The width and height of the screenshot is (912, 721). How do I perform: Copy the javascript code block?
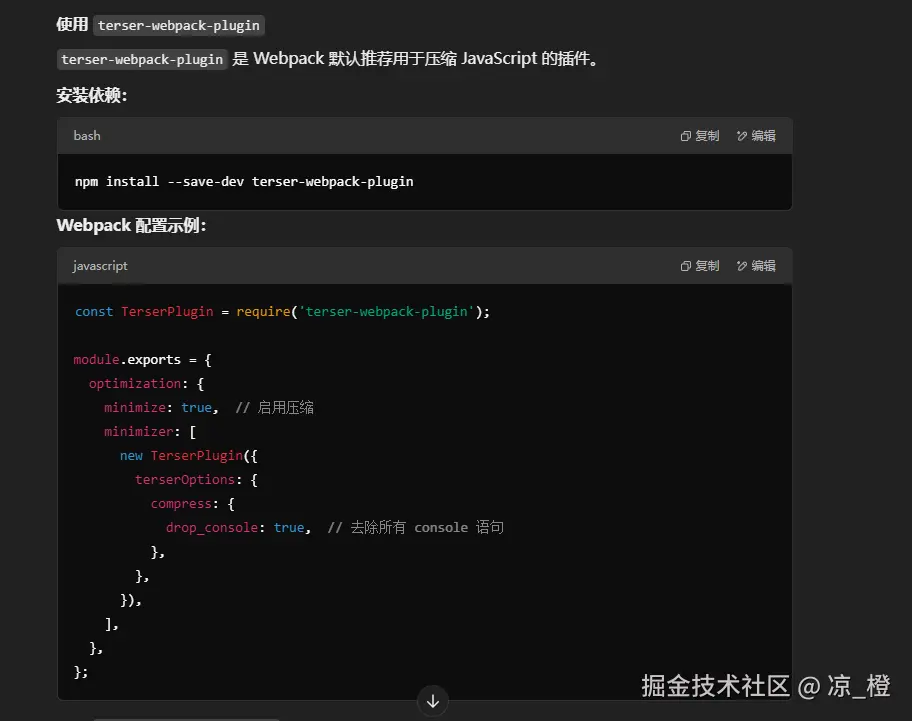[700, 266]
